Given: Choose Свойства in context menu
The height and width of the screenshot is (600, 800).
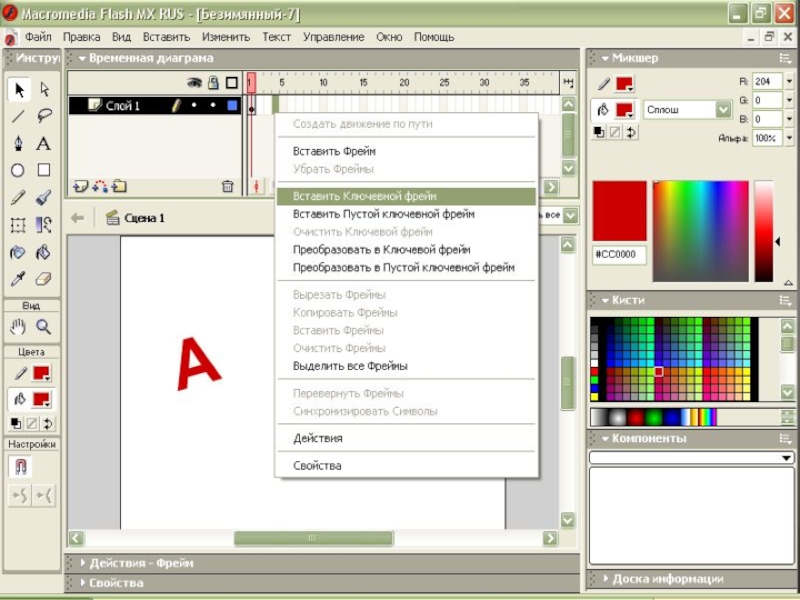Looking at the screenshot, I should (407, 466).
